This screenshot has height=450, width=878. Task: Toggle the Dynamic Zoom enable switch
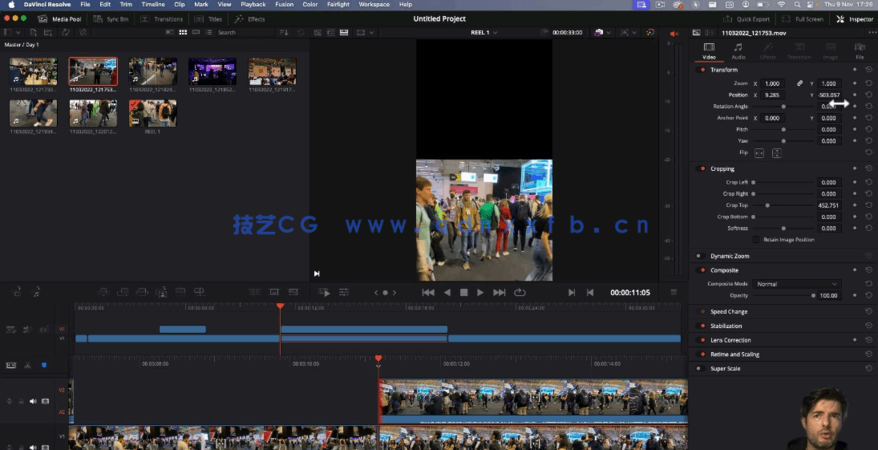pyautogui.click(x=699, y=256)
